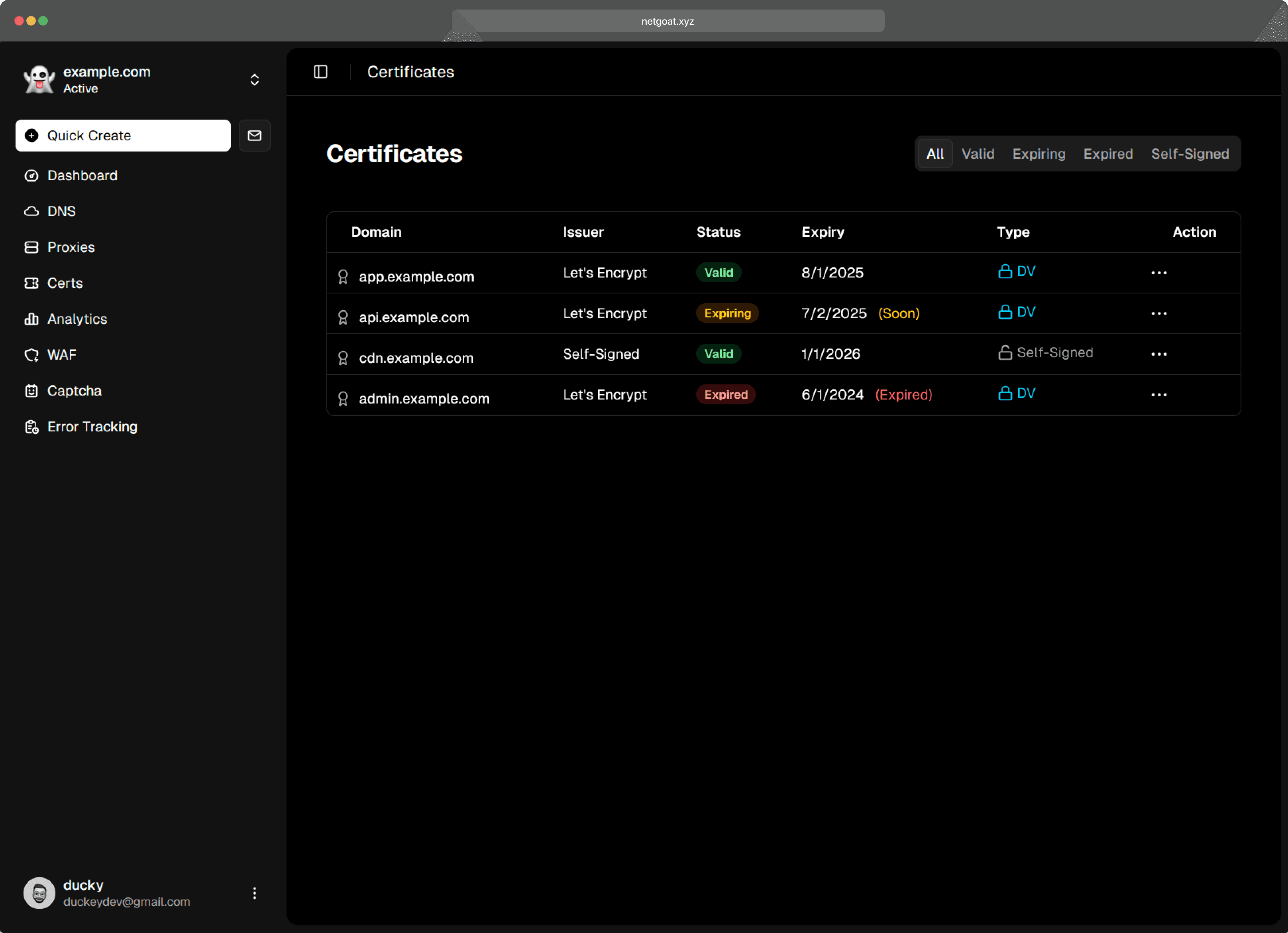Click the Proxies server icon

tap(32, 247)
